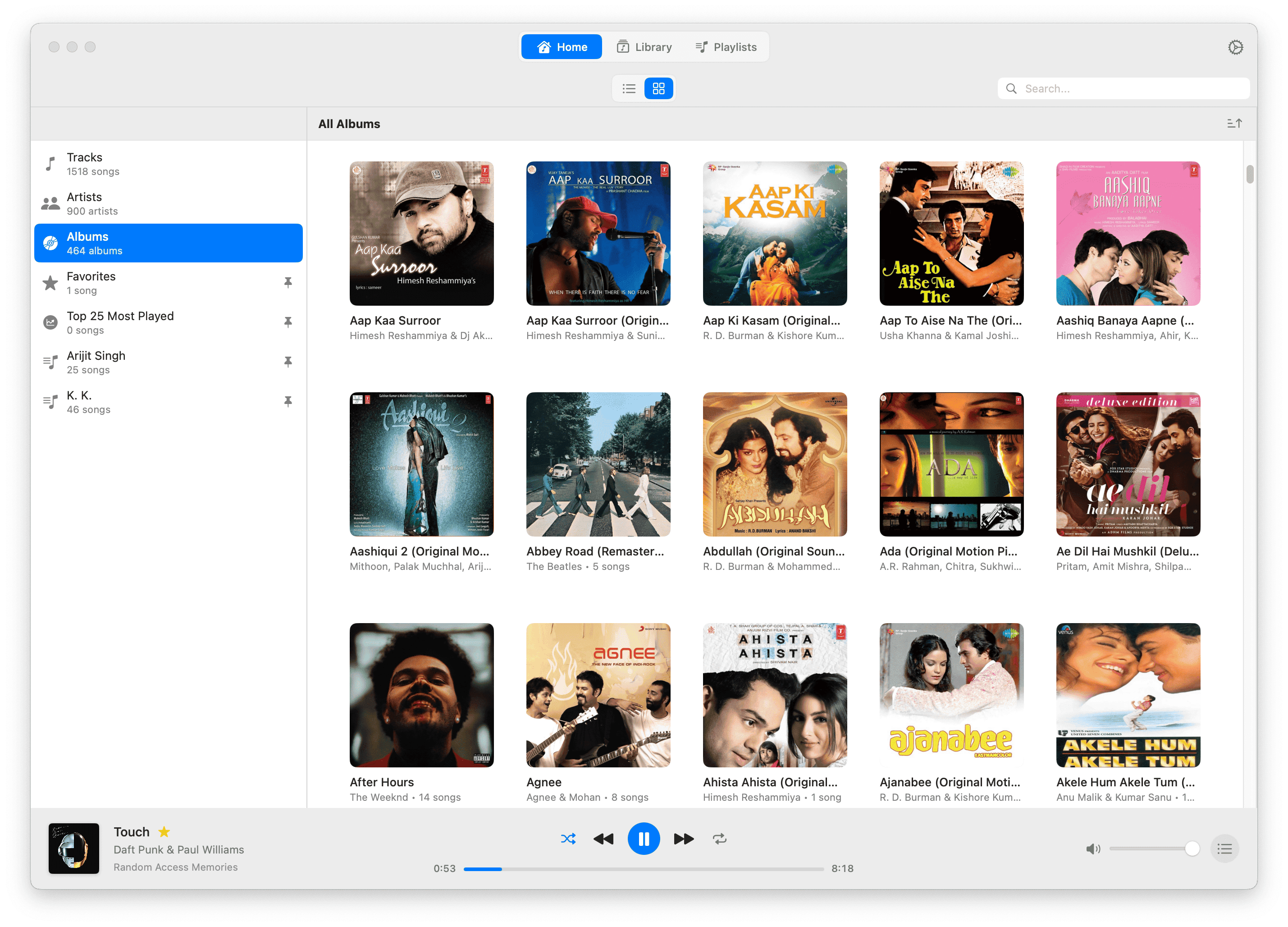Select Artists in the sidebar
The width and height of the screenshot is (1288, 927).
168,203
